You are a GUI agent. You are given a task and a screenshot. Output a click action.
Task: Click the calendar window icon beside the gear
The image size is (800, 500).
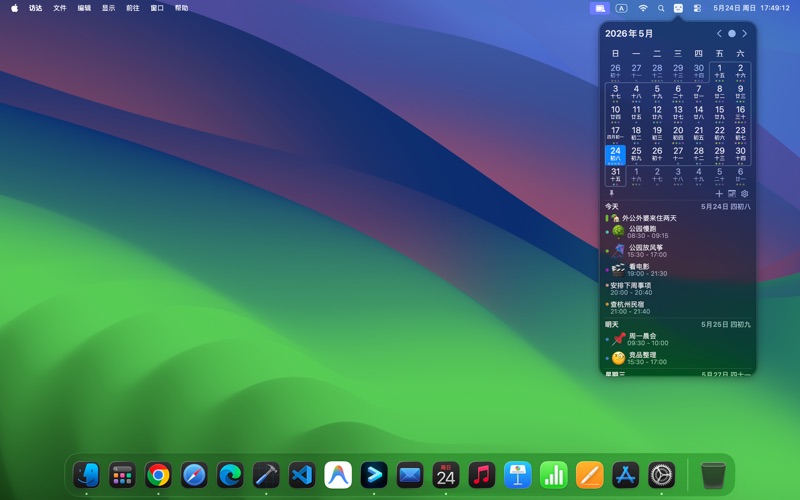pyautogui.click(x=732, y=193)
